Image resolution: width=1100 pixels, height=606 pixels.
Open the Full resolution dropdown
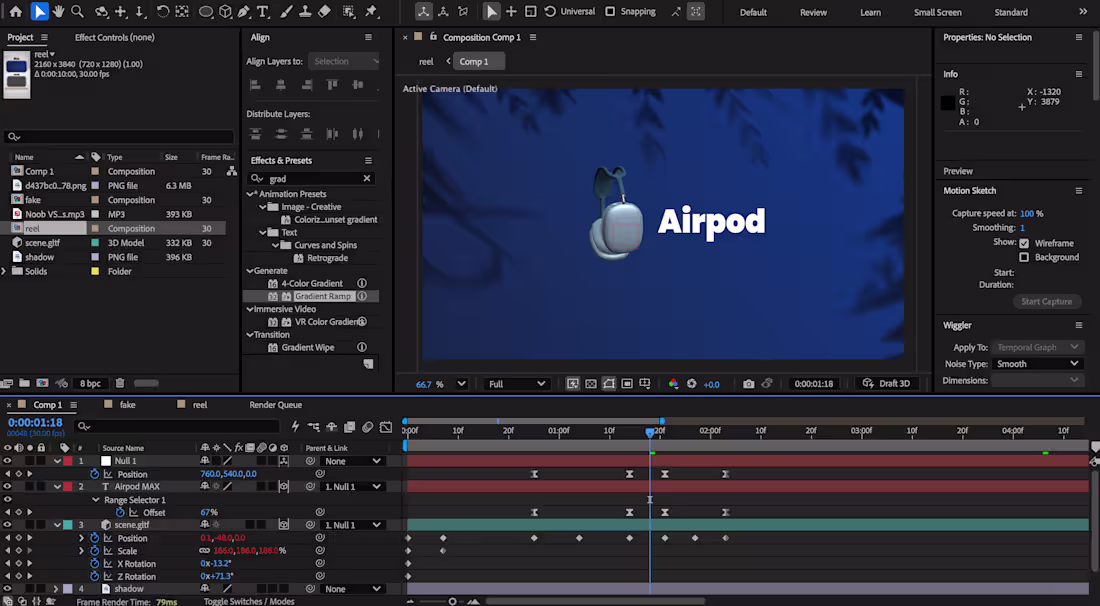coord(516,384)
